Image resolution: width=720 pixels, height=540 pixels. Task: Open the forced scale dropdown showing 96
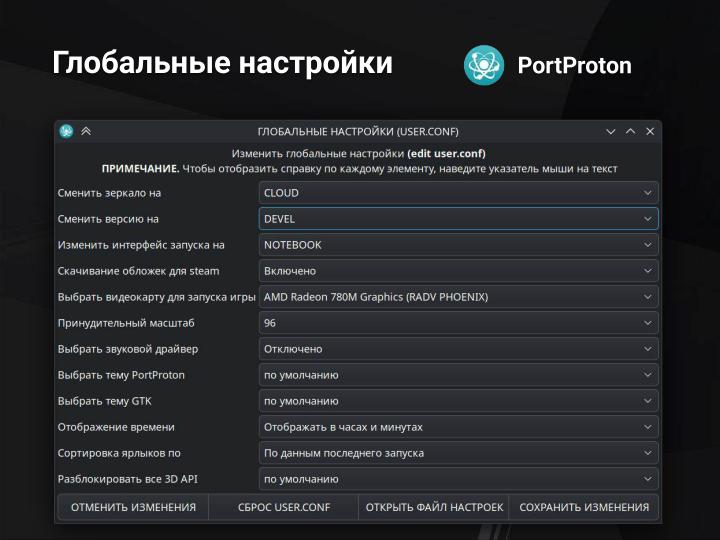tap(458, 323)
